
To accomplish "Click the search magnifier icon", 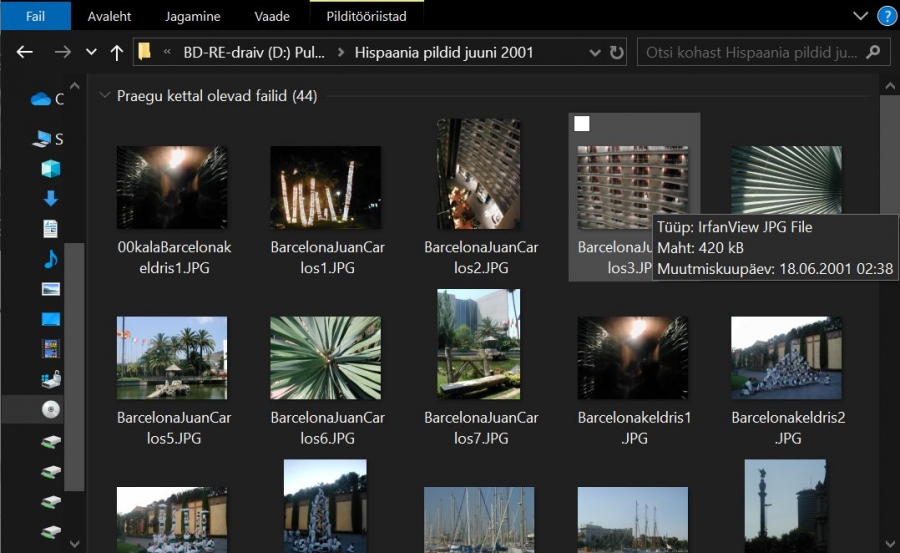I will point(873,52).
